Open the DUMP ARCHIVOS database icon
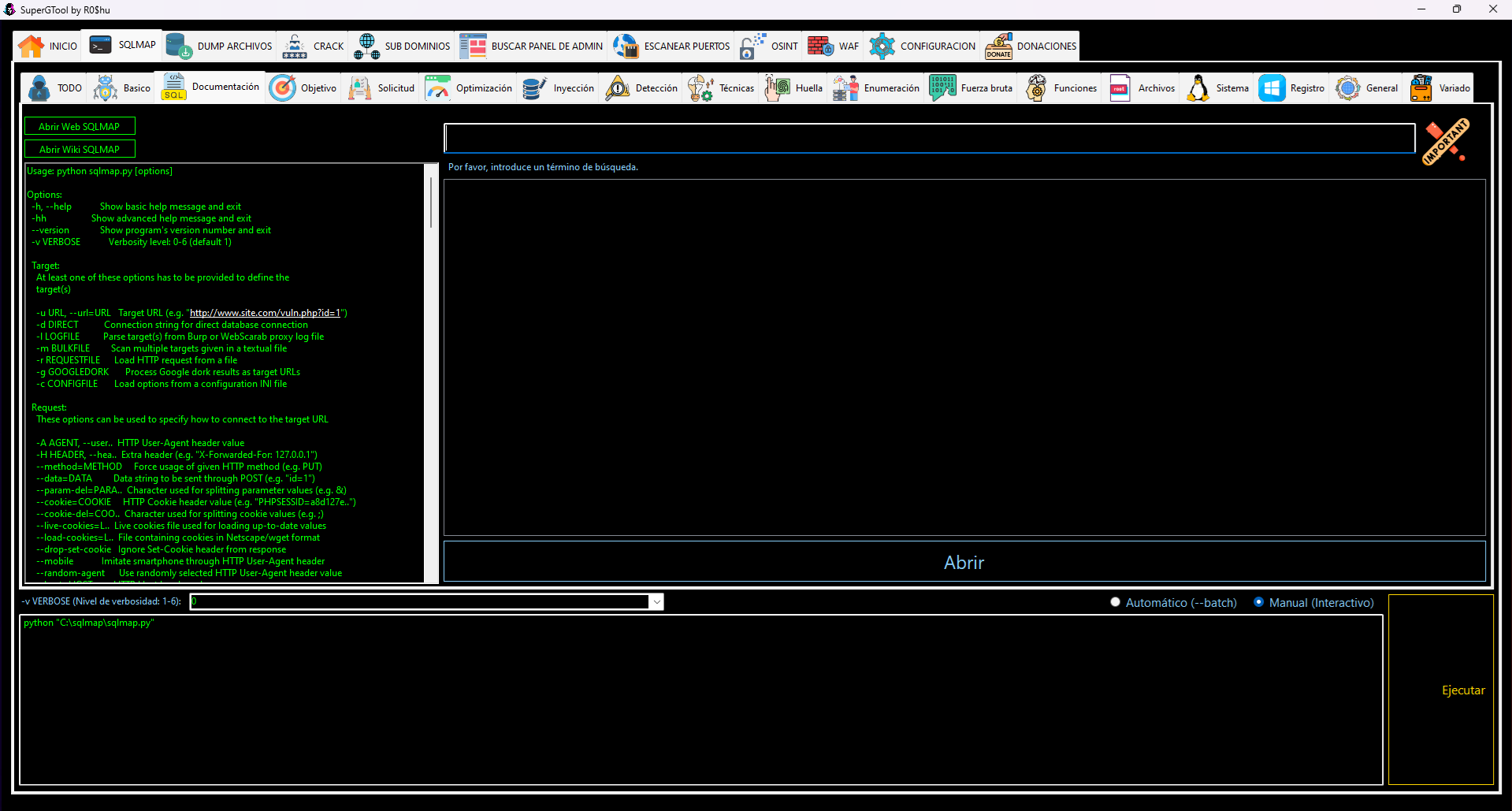1512x811 pixels. click(179, 47)
